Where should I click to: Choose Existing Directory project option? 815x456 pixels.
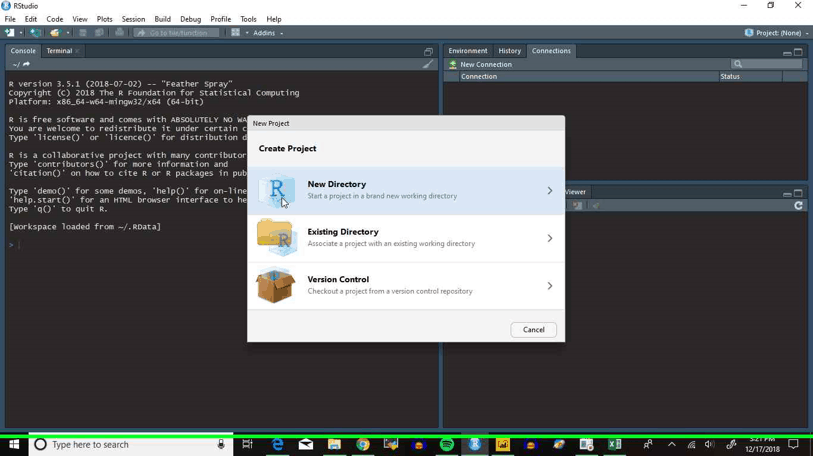click(x=406, y=238)
